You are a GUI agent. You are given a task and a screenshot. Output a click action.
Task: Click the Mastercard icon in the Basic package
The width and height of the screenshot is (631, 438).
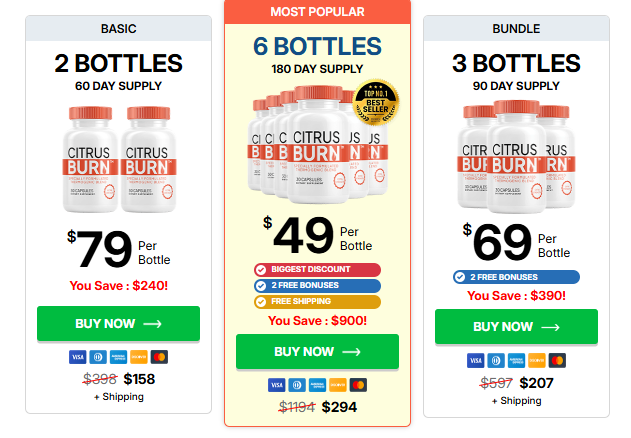click(x=159, y=357)
